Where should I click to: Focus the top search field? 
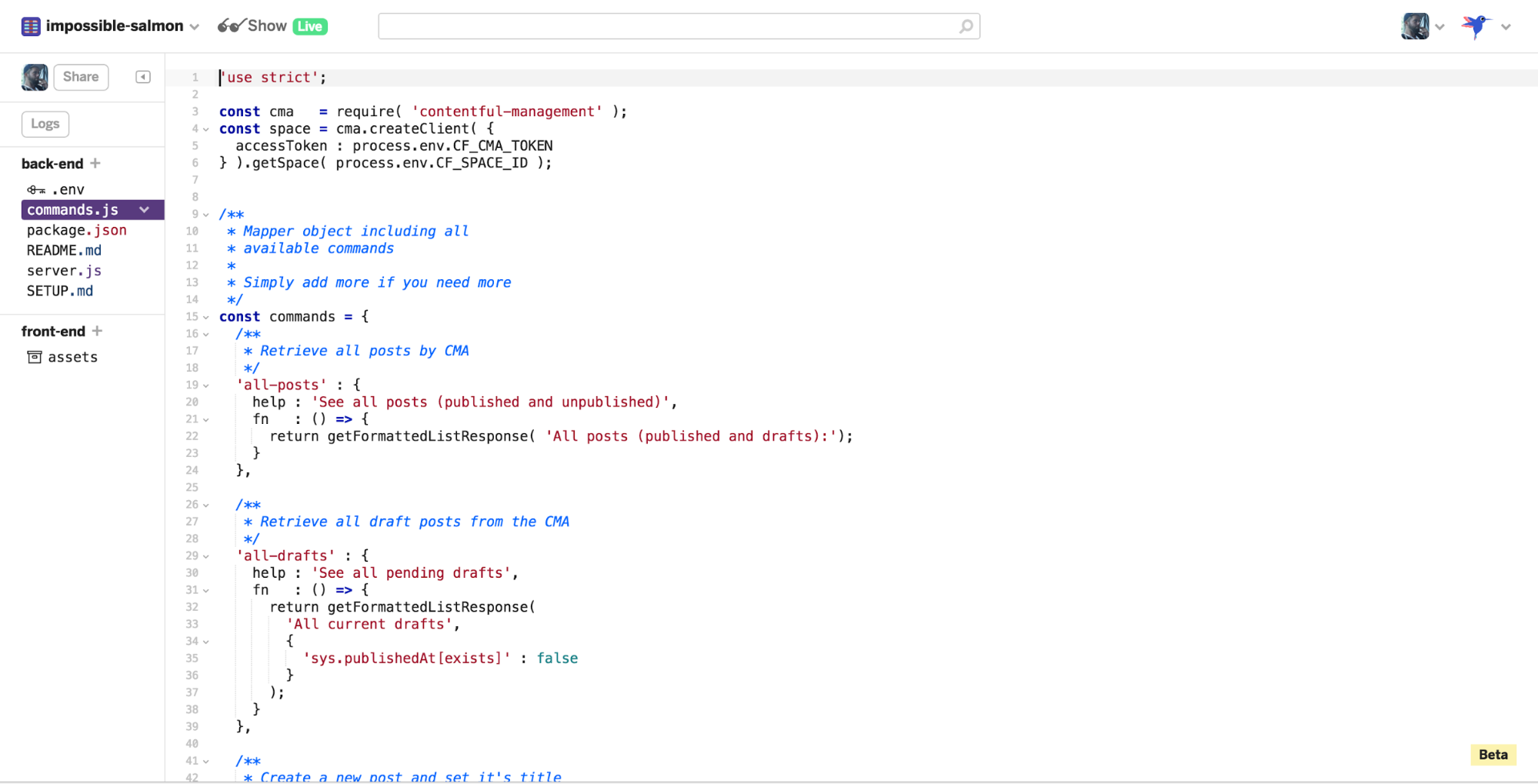tap(679, 26)
